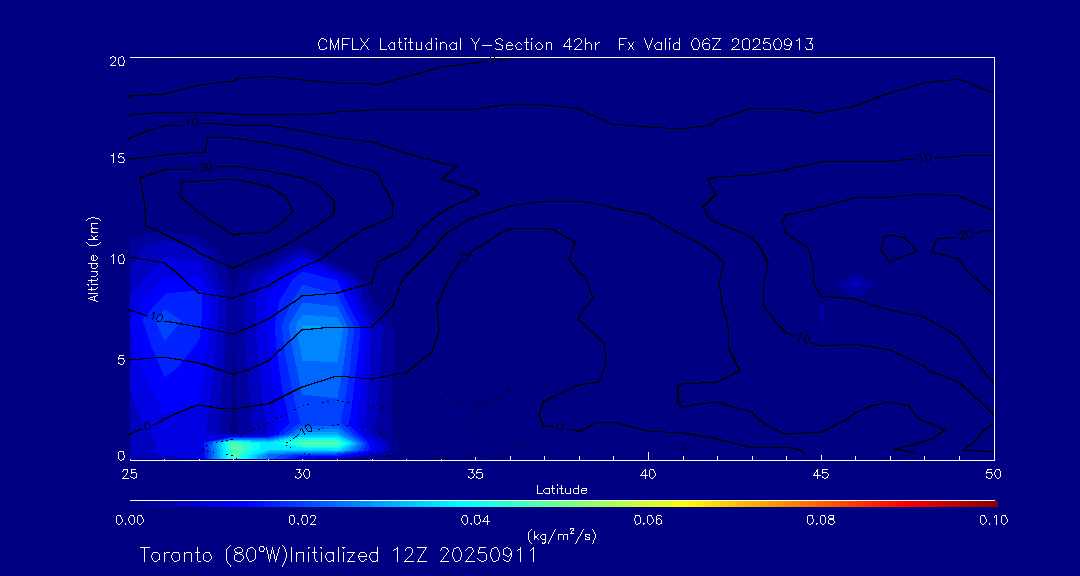Screen dimensions: 1080x576
Task: Click the units label (kg/m²/s)
Action: pyautogui.click(x=561, y=535)
